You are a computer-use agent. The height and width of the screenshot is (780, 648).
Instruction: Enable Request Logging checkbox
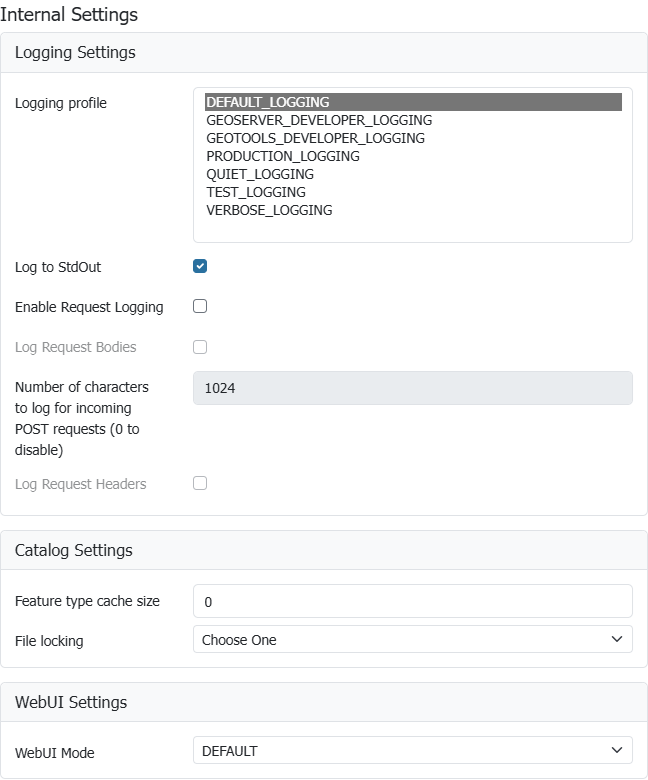pyautogui.click(x=200, y=306)
